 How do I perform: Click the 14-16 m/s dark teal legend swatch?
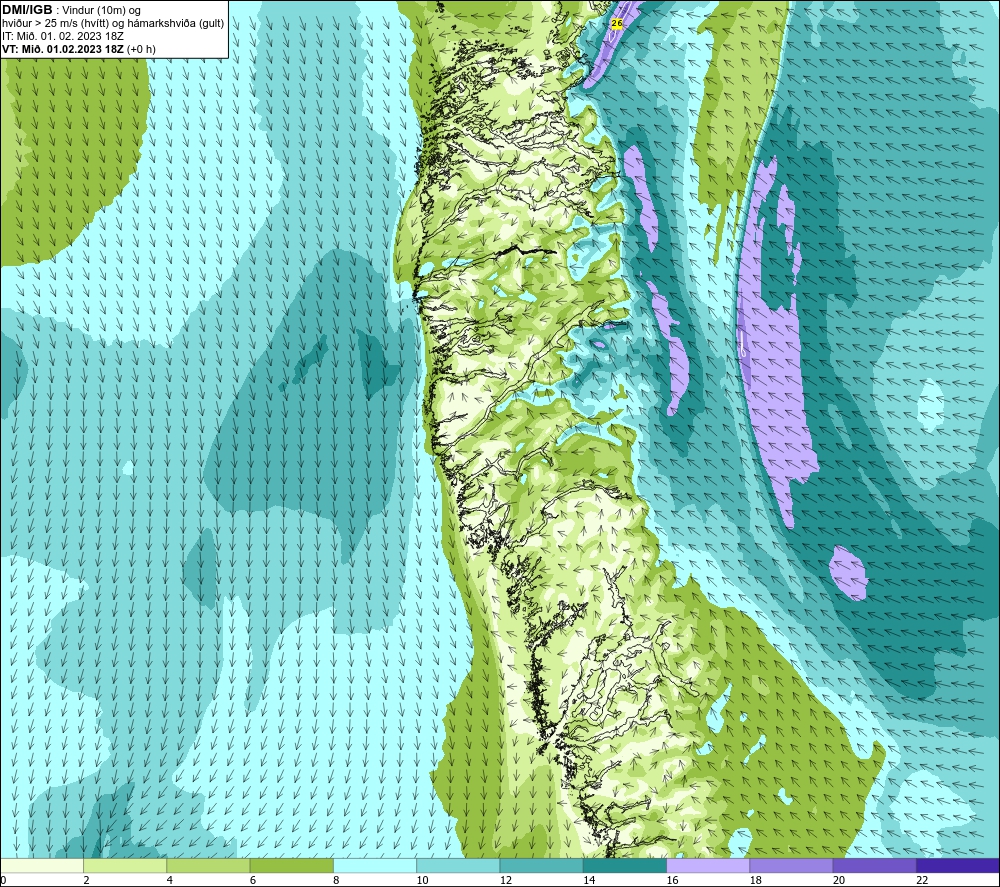(625, 865)
